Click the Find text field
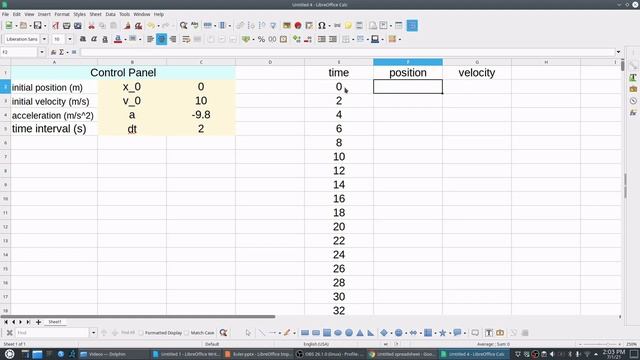This screenshot has width=640, height=360. [x=53, y=333]
